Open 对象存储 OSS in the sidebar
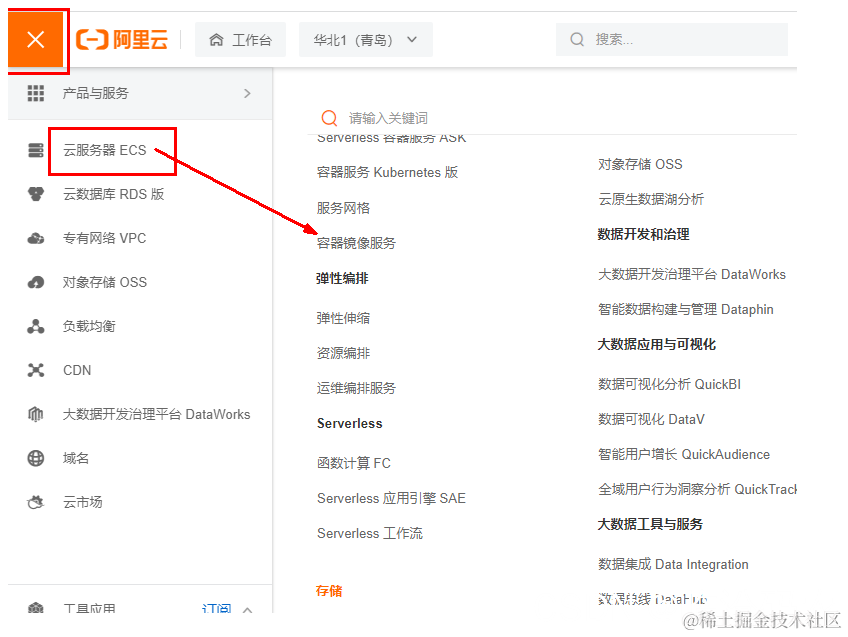The image size is (848, 637). pos(104,282)
